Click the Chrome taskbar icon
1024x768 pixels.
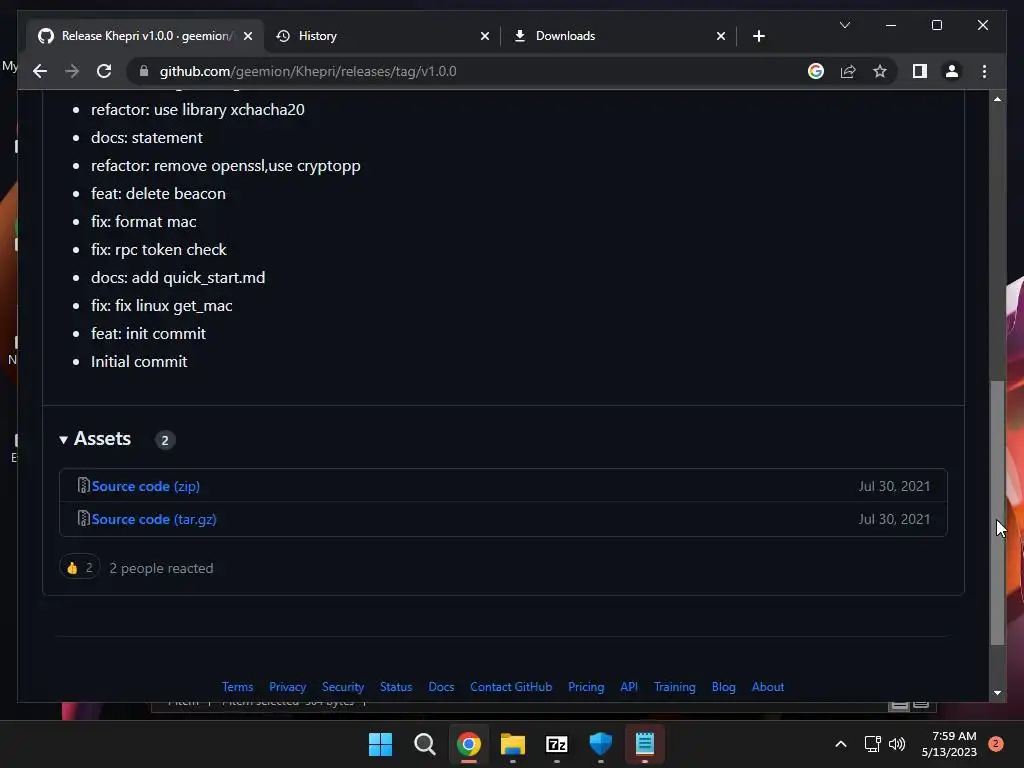[x=469, y=744]
